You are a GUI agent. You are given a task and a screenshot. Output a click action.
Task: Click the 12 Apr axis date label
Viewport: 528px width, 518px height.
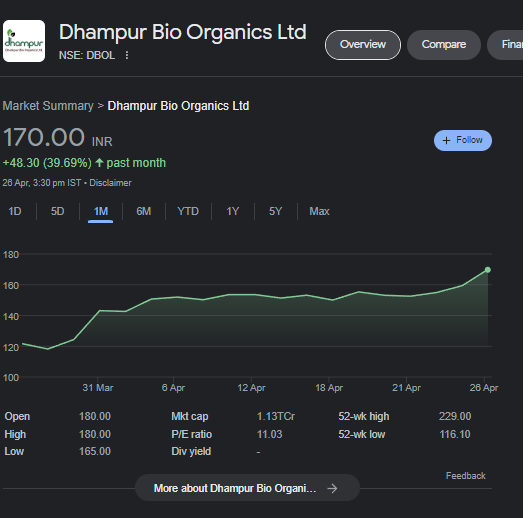(251, 388)
